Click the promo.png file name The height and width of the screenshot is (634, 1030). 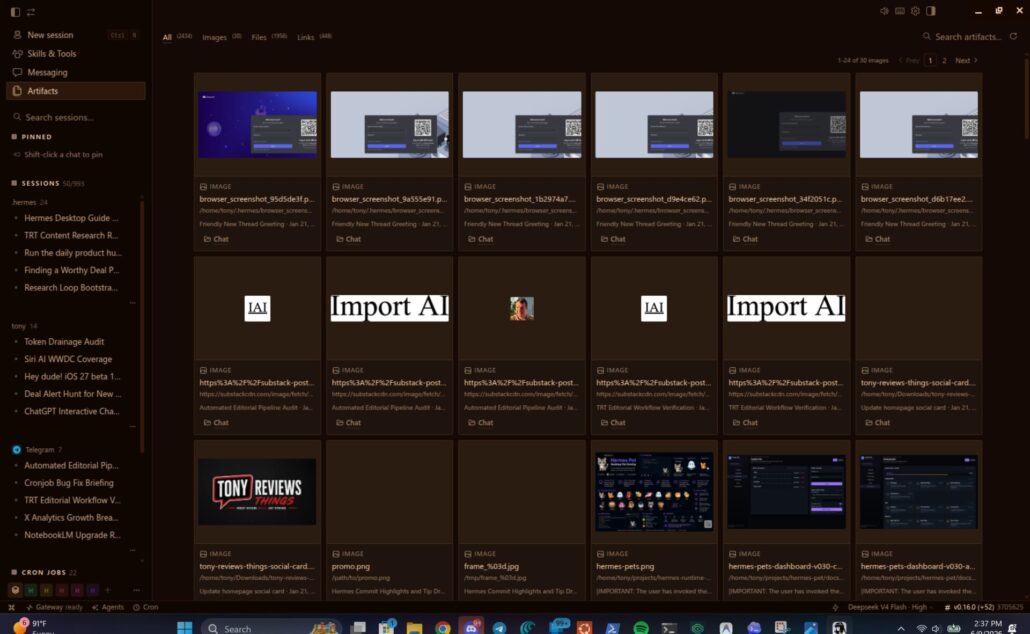click(x=350, y=566)
